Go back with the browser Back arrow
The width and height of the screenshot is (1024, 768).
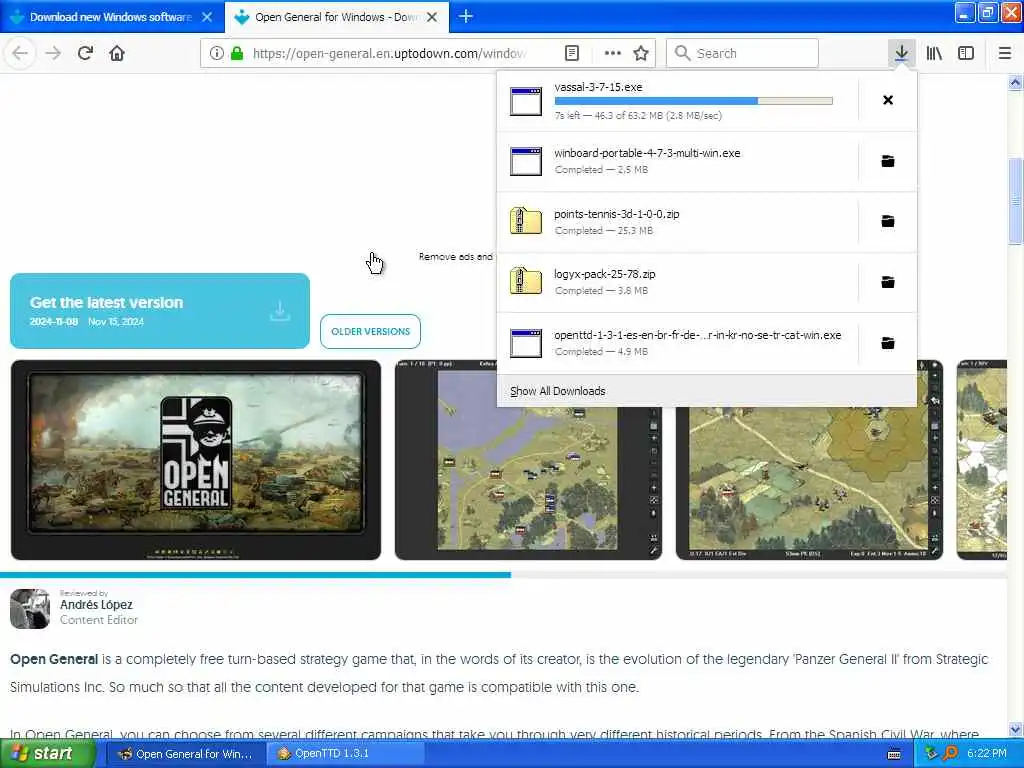point(20,53)
